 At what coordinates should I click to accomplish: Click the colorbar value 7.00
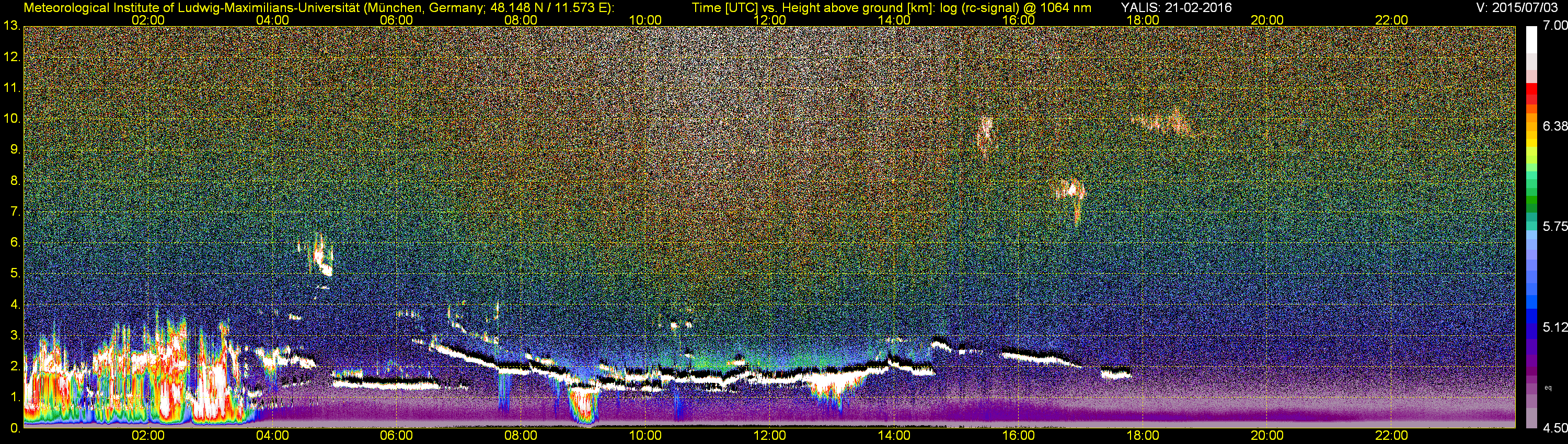pyautogui.click(x=1555, y=26)
